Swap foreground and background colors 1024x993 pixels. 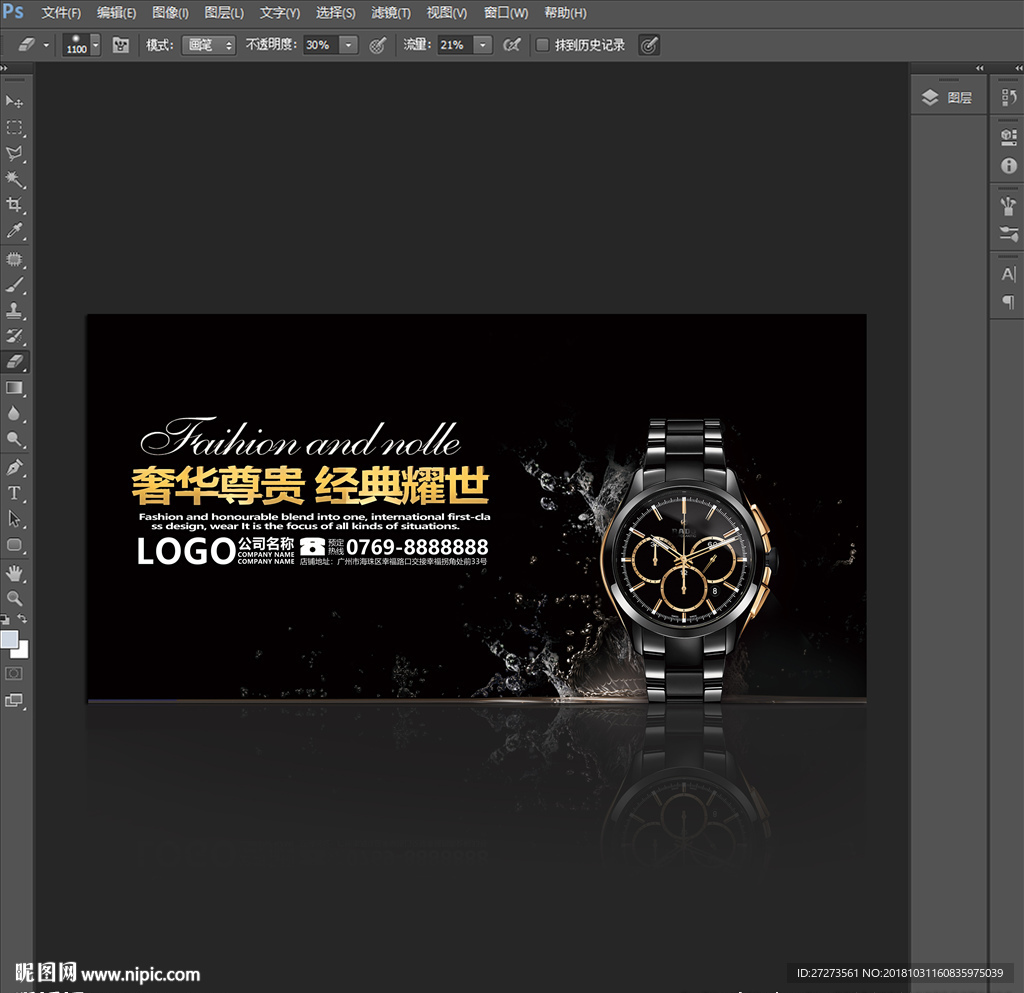coord(22,618)
